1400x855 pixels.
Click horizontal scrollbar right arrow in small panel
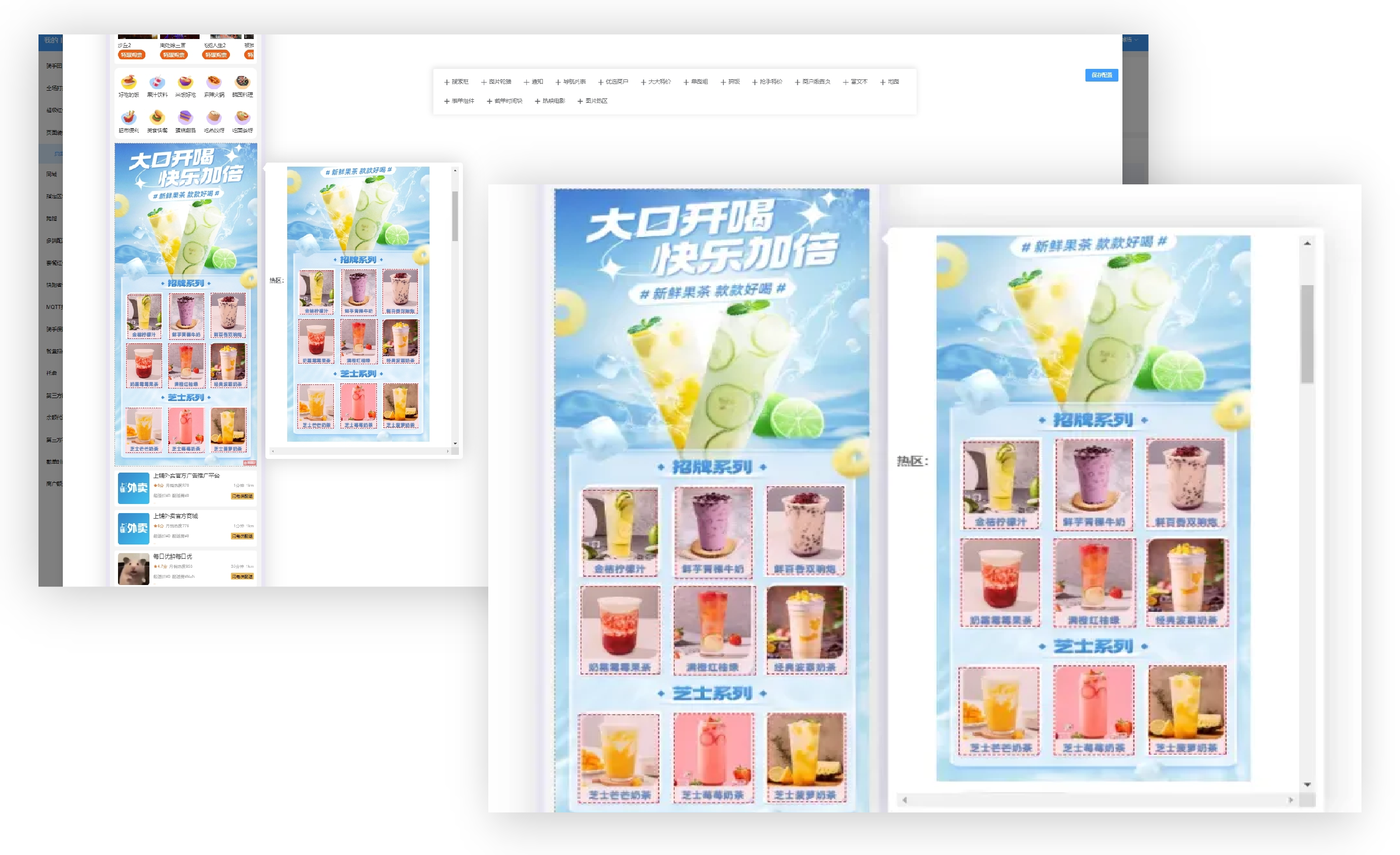[448, 452]
